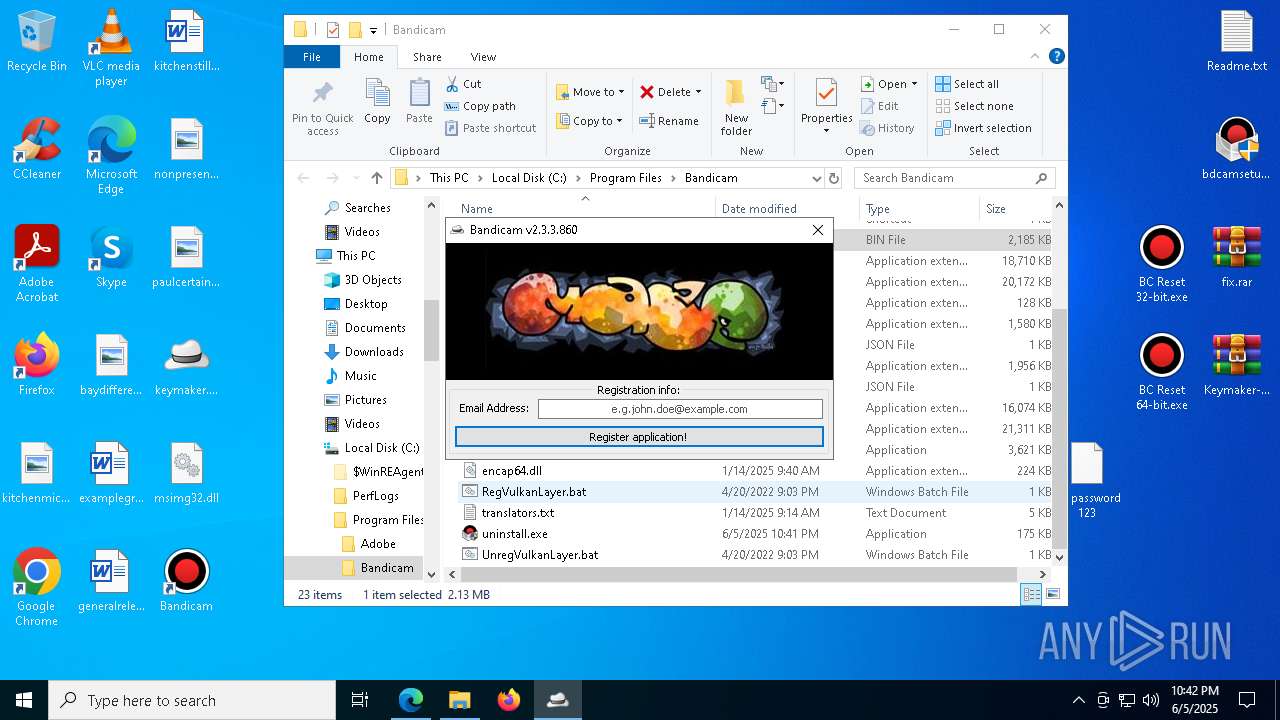Screen dimensions: 1280x720
Task: Click Register application! button
Action: click(639, 437)
